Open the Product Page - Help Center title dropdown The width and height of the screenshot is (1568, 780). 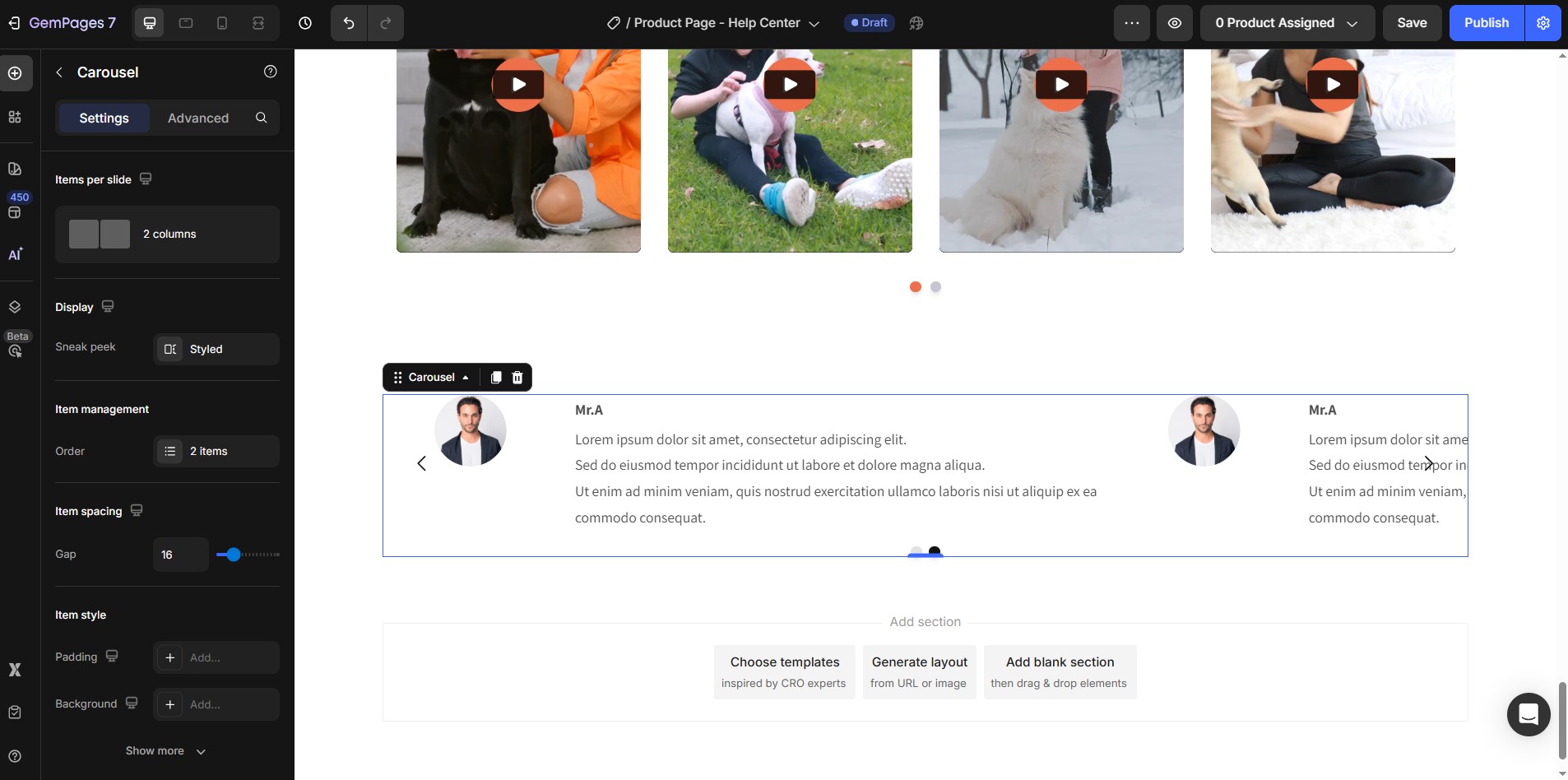point(712,23)
